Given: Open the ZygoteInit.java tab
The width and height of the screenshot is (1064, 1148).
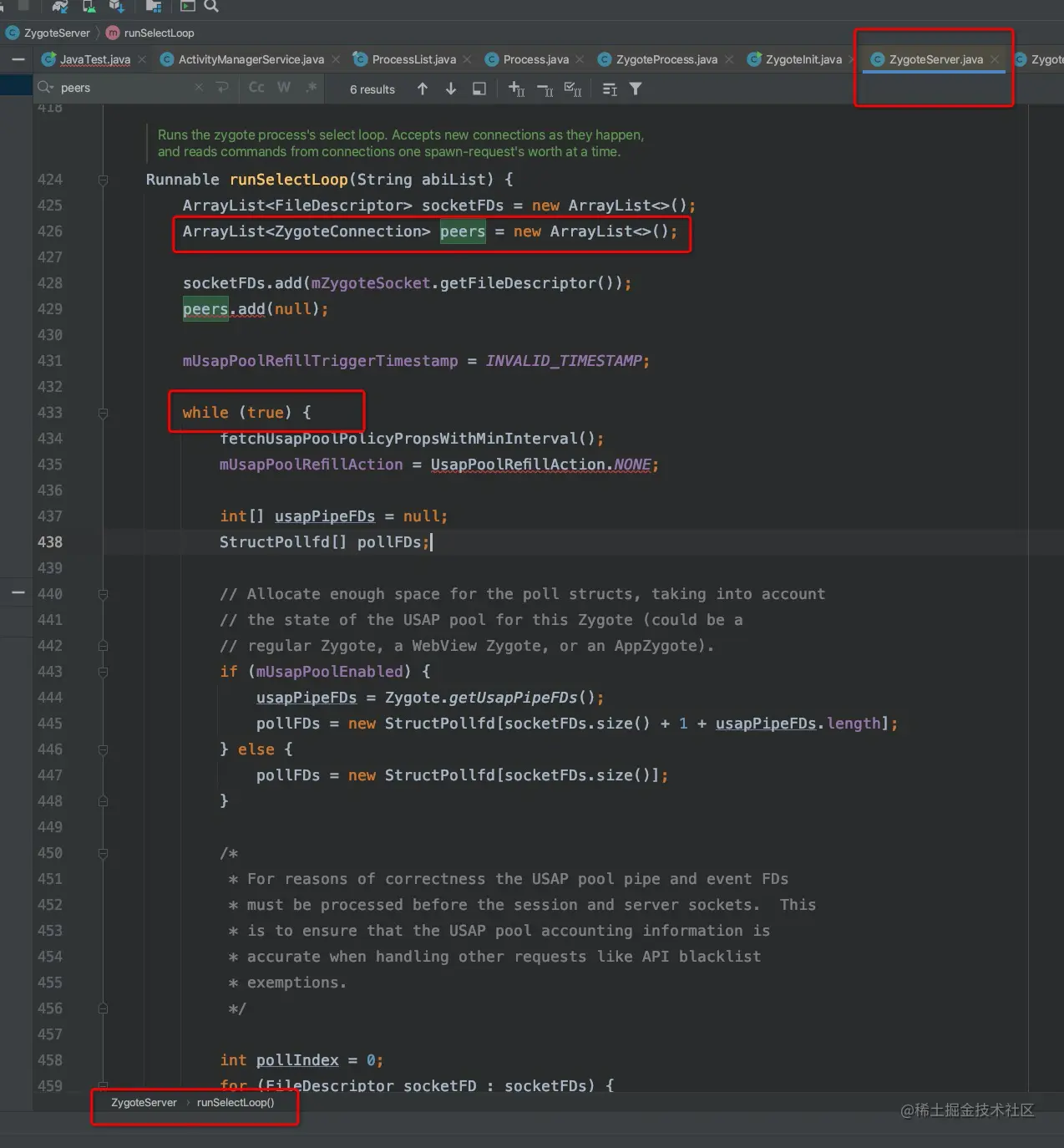Looking at the screenshot, I should click(x=803, y=59).
